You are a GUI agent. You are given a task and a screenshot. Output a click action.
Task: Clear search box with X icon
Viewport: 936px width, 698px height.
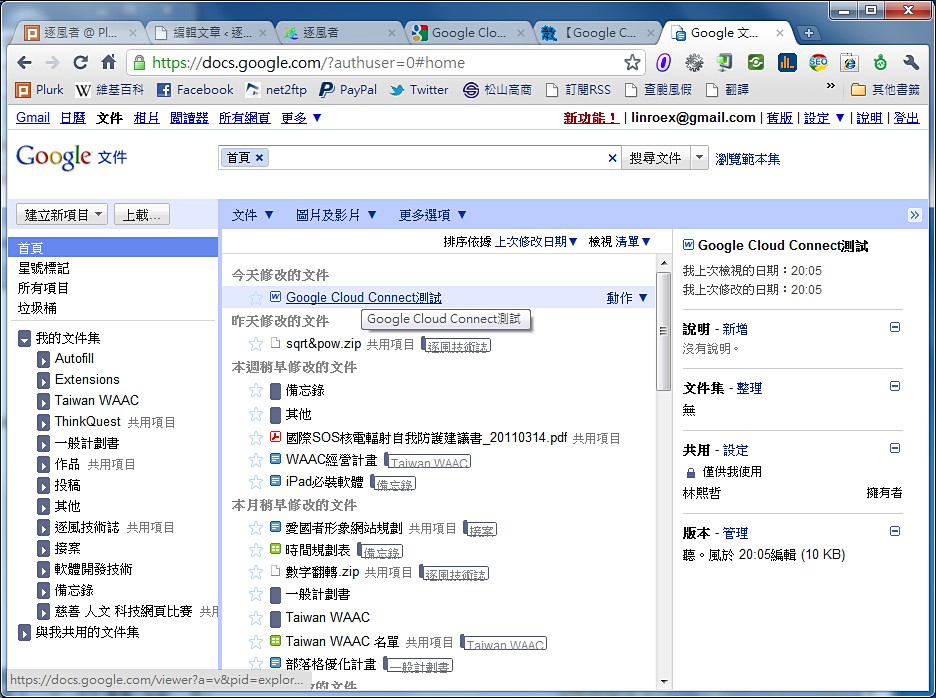(x=612, y=158)
